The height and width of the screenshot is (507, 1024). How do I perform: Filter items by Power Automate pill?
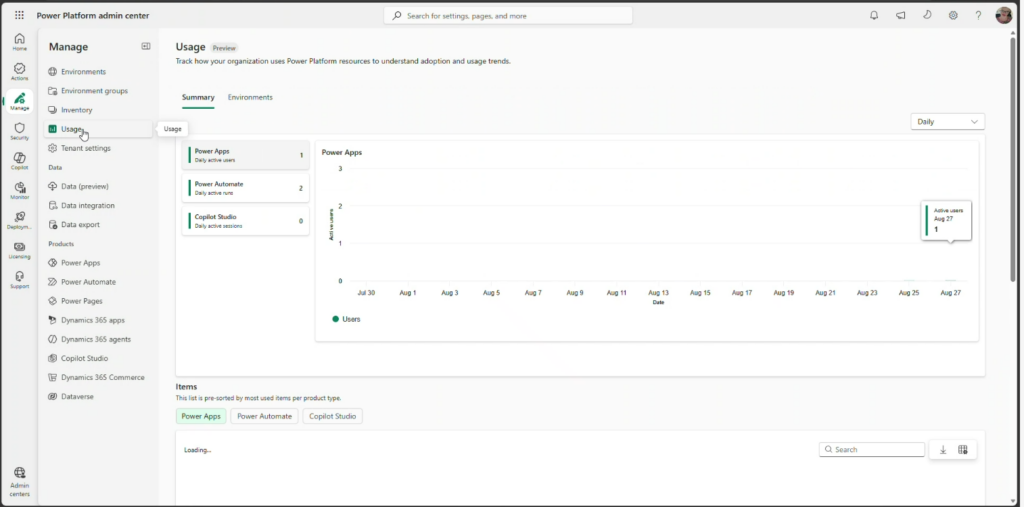point(264,416)
